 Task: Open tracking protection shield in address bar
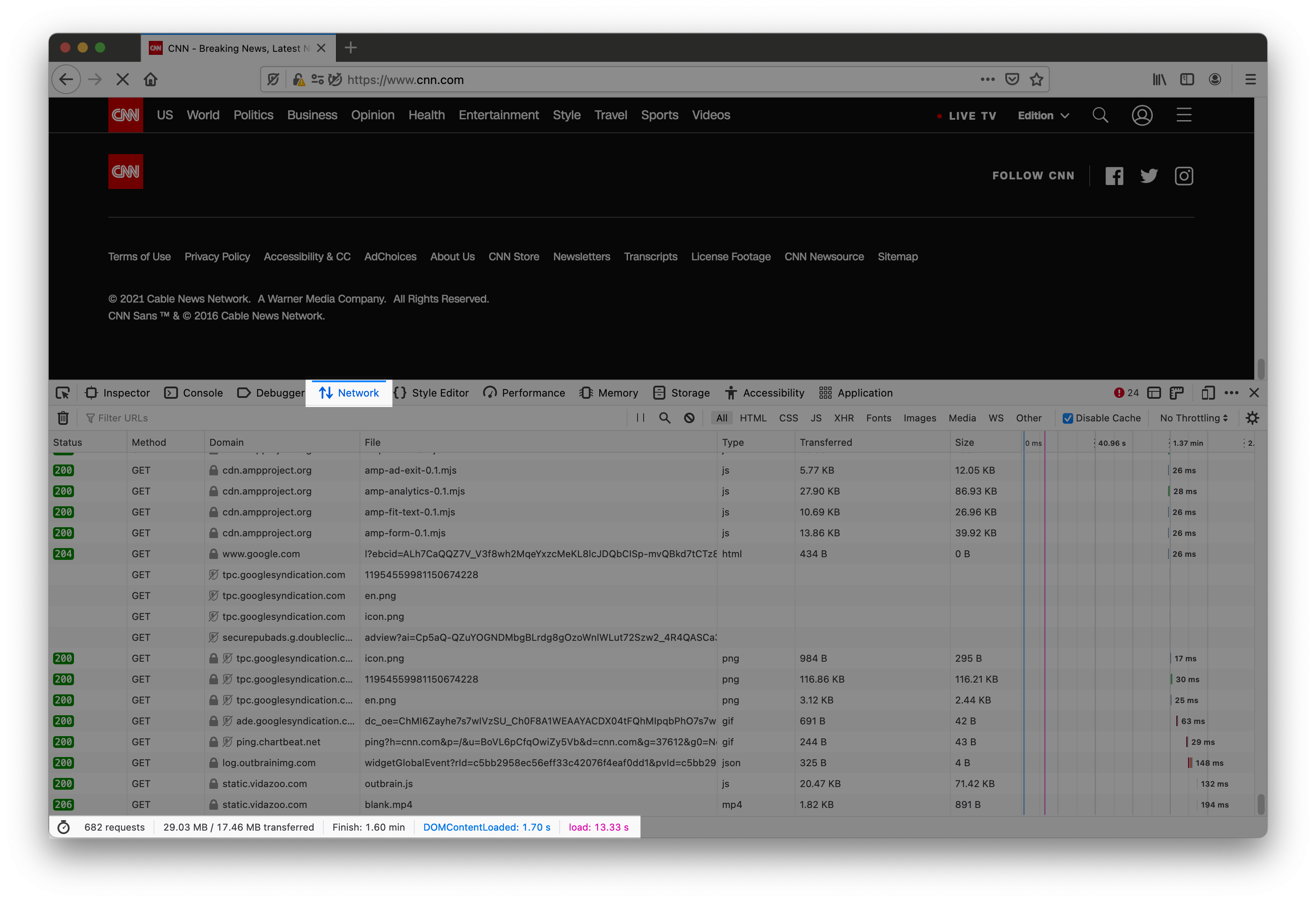[273, 80]
